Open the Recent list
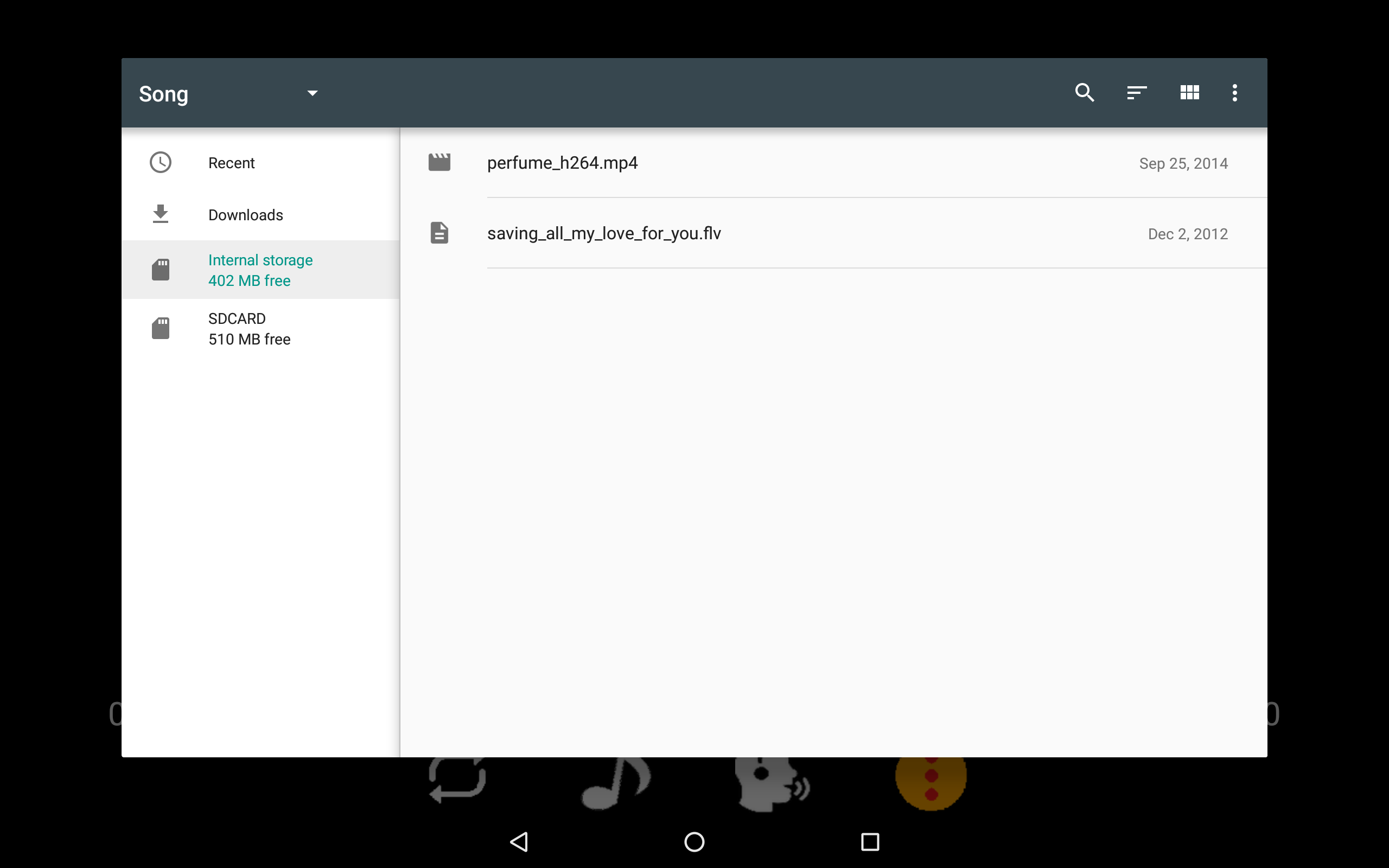This screenshot has height=868, width=1389. click(x=231, y=163)
